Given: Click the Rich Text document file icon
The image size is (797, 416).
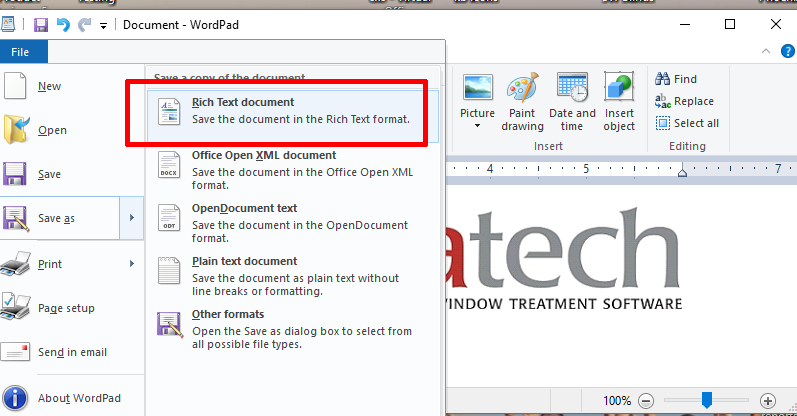Looking at the screenshot, I should click(169, 111).
